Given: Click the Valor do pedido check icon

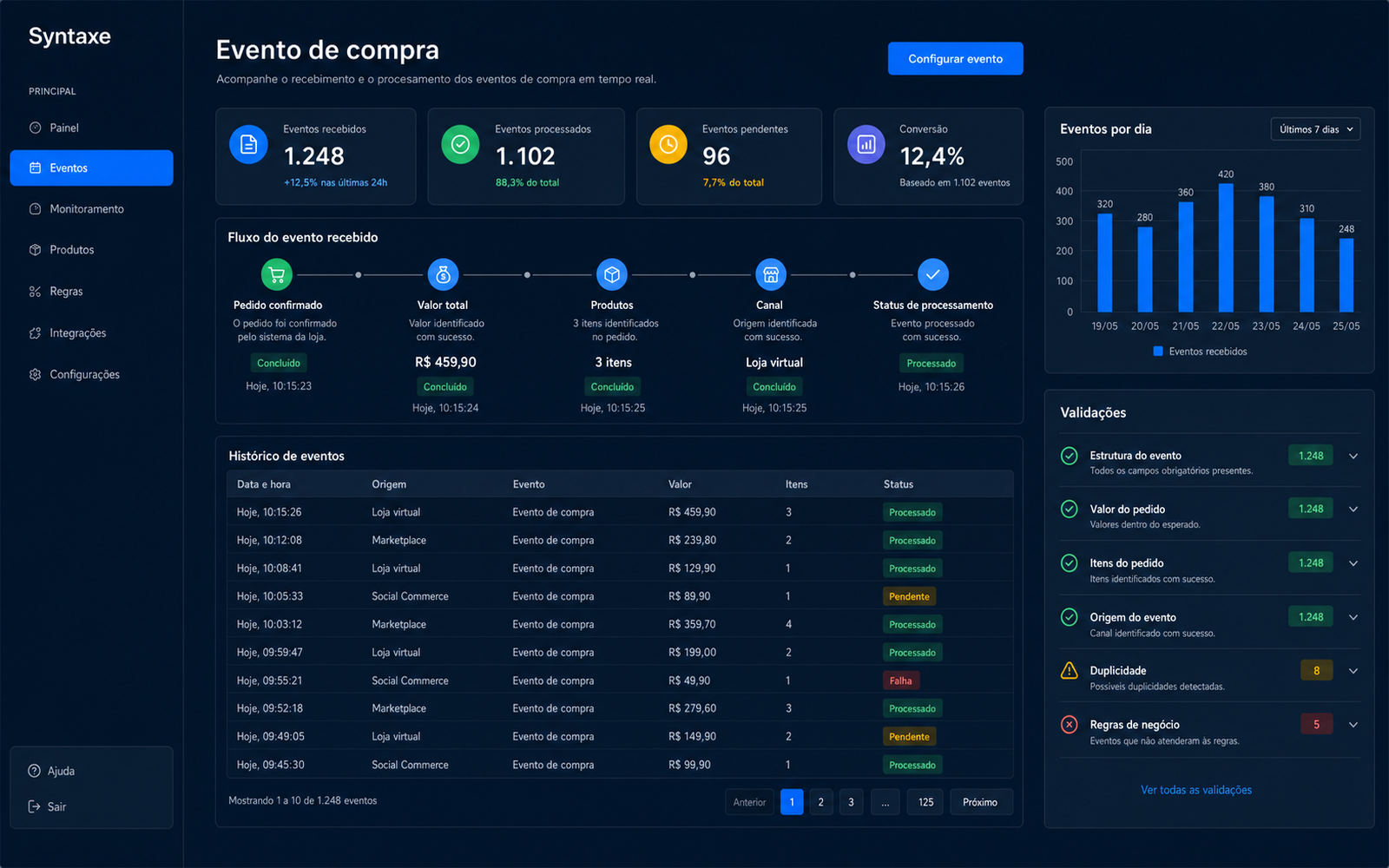Looking at the screenshot, I should pos(1070,509).
